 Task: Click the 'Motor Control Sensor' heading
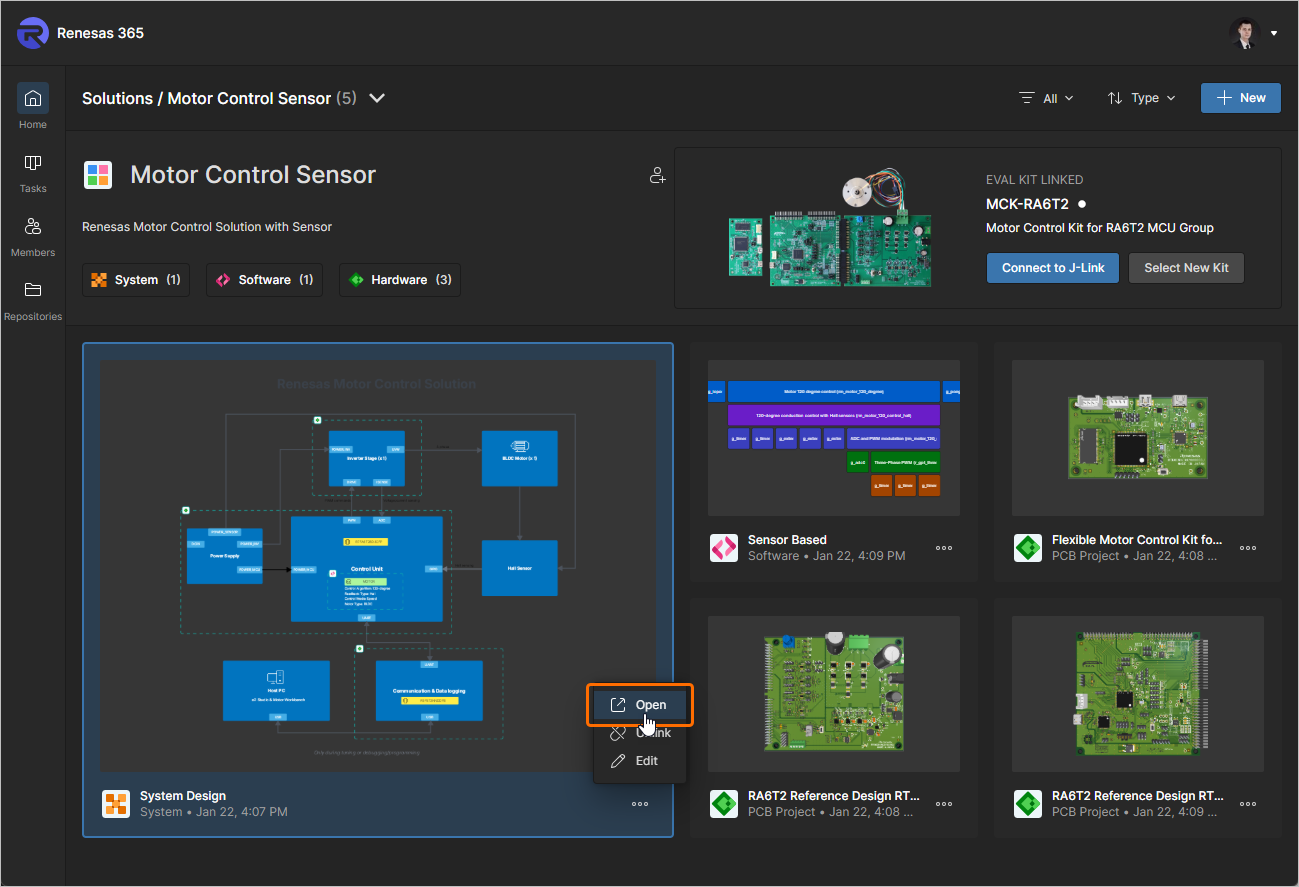254,175
